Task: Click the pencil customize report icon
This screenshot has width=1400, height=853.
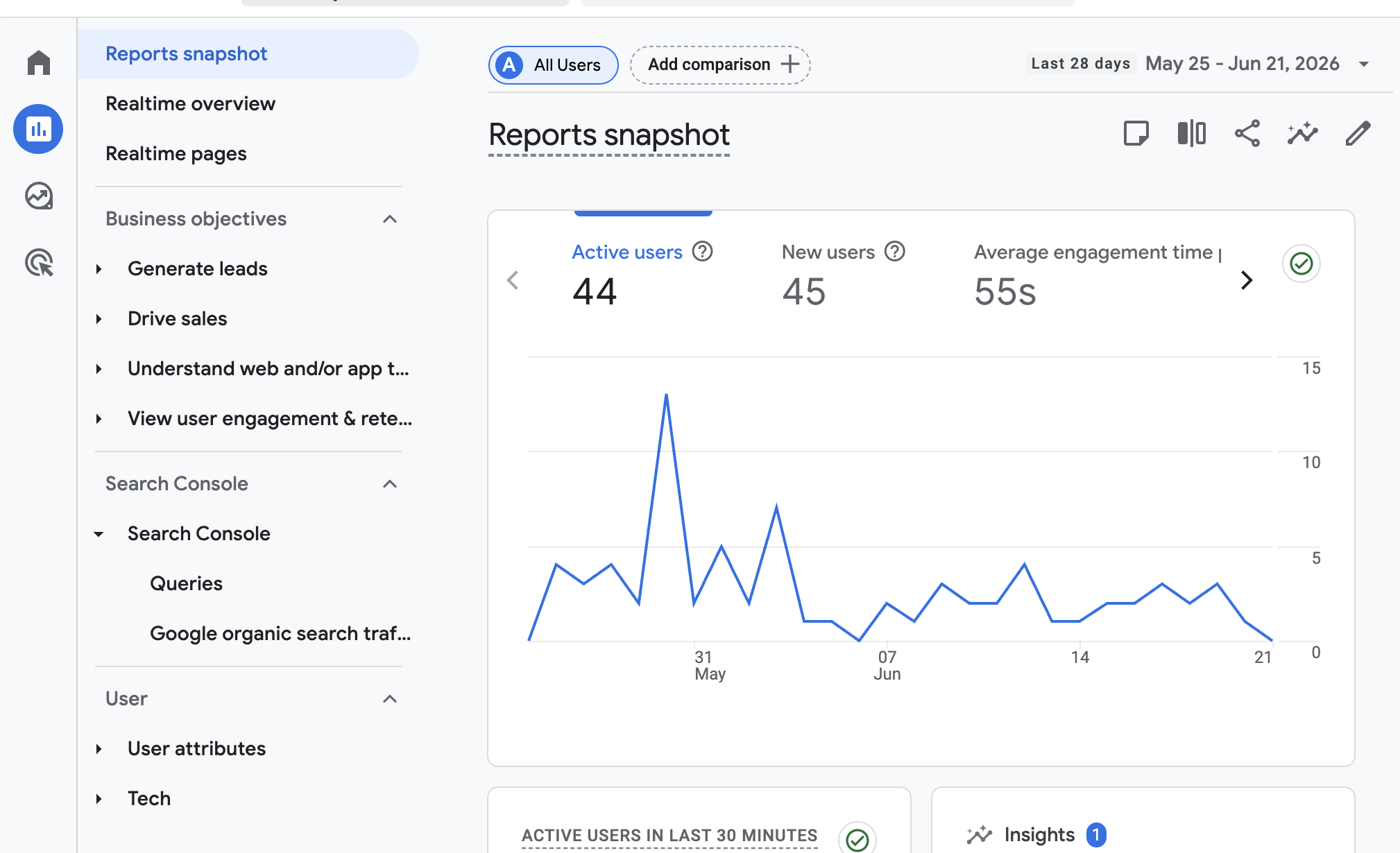Action: click(1358, 133)
